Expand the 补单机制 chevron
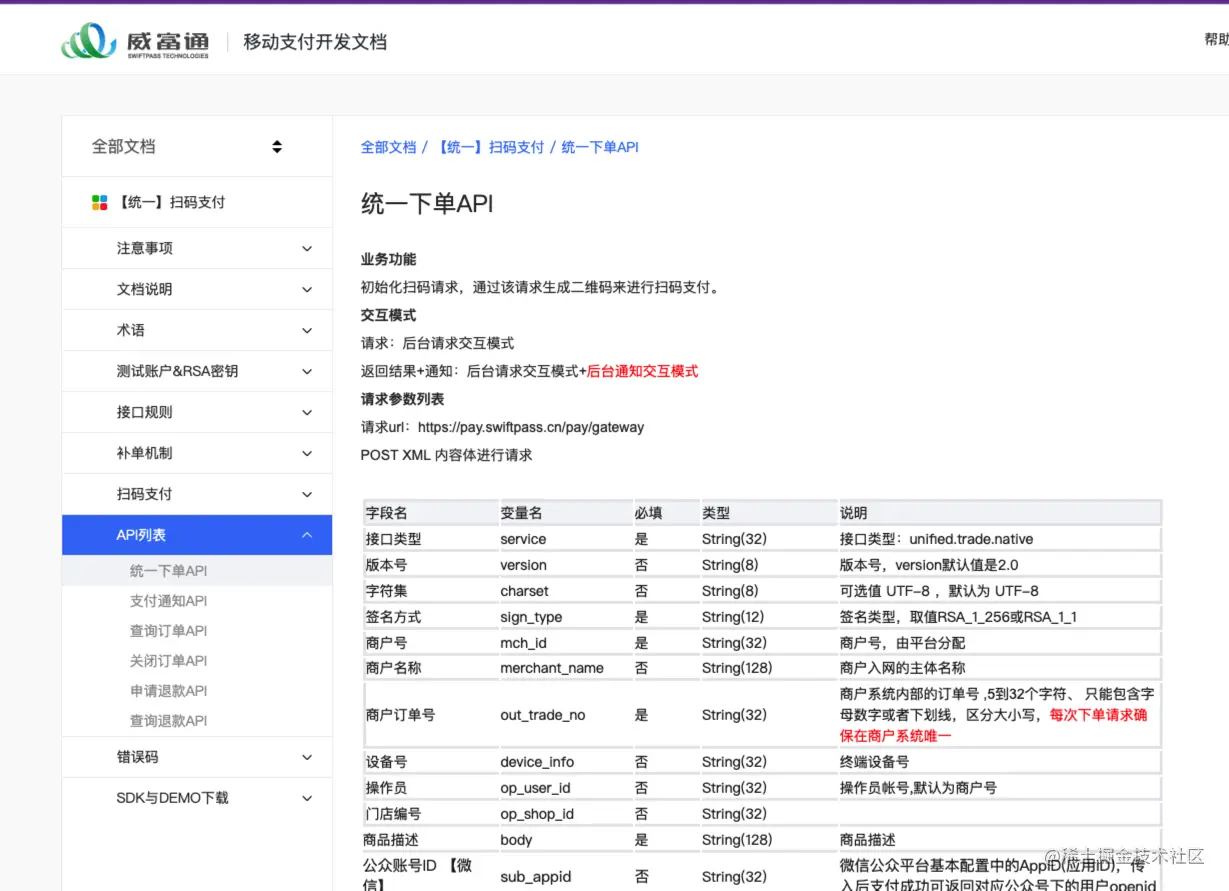This screenshot has width=1229, height=891. point(307,453)
